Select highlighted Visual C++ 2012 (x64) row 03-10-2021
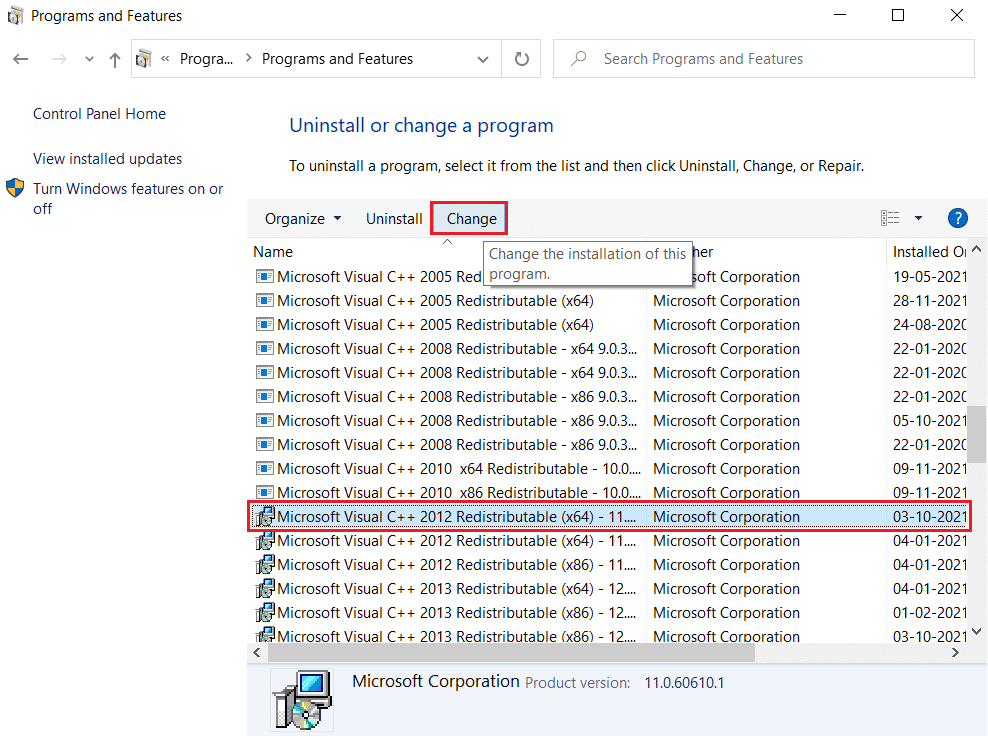 (x=609, y=517)
